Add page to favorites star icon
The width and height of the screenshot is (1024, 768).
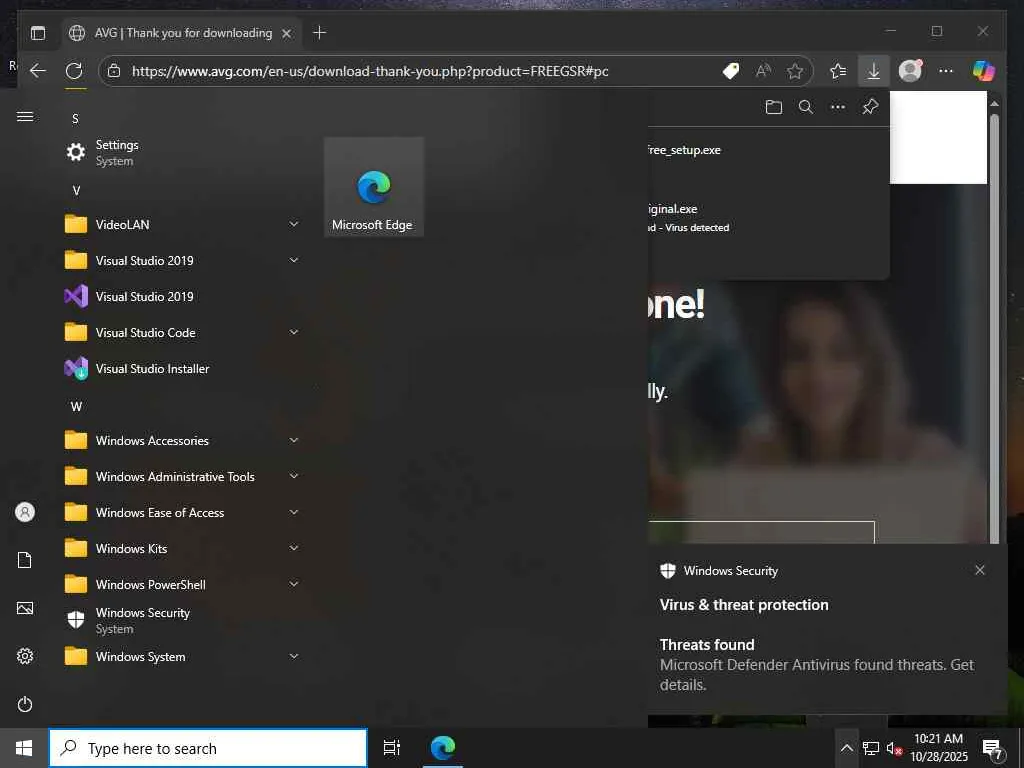795,71
